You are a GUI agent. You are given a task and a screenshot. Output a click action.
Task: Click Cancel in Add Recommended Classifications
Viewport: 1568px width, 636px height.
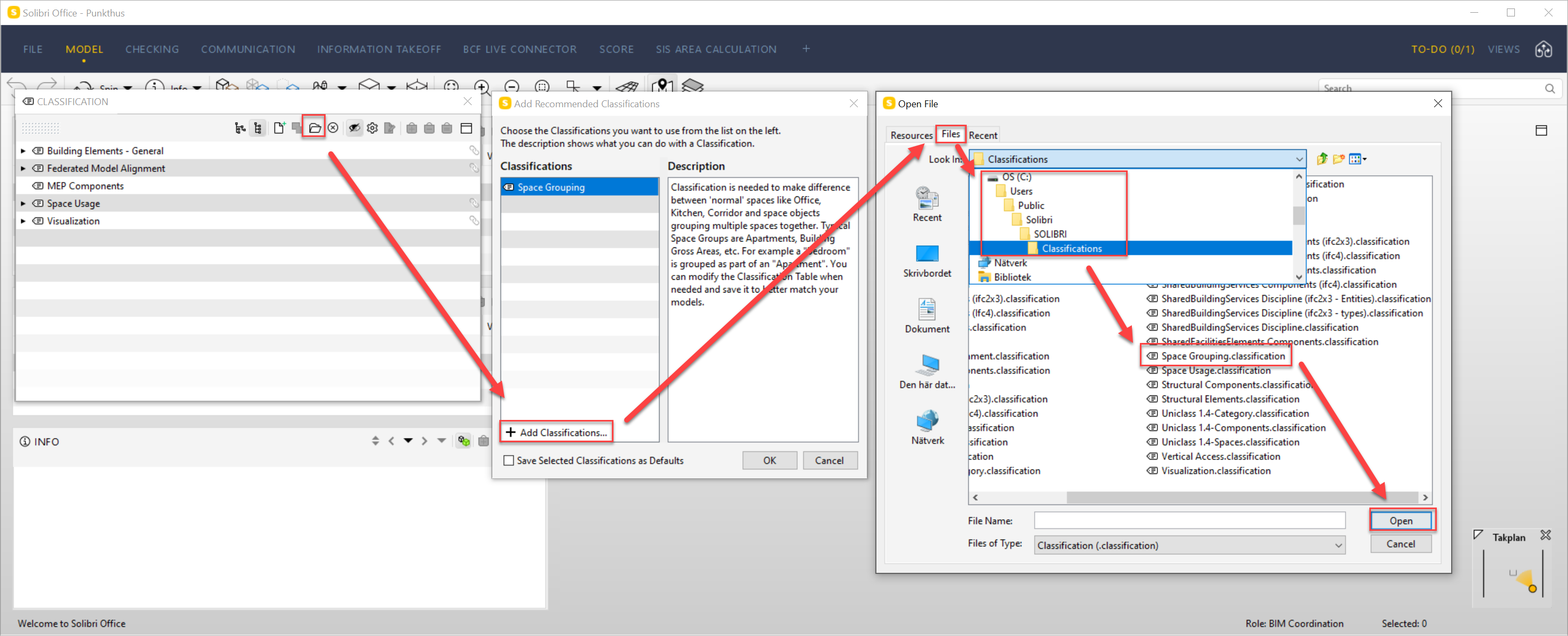tap(829, 461)
